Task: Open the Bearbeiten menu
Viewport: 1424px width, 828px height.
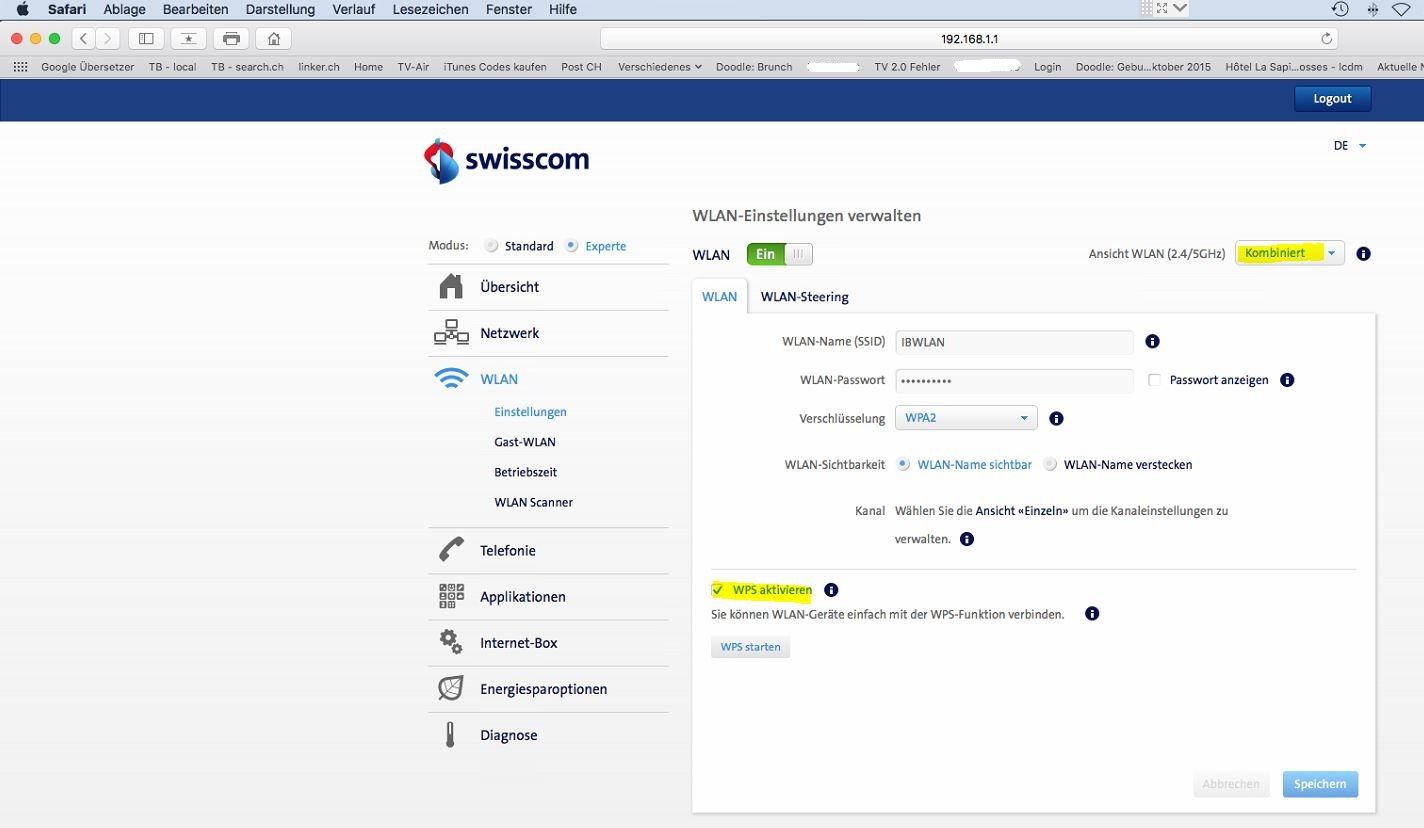Action: (196, 9)
